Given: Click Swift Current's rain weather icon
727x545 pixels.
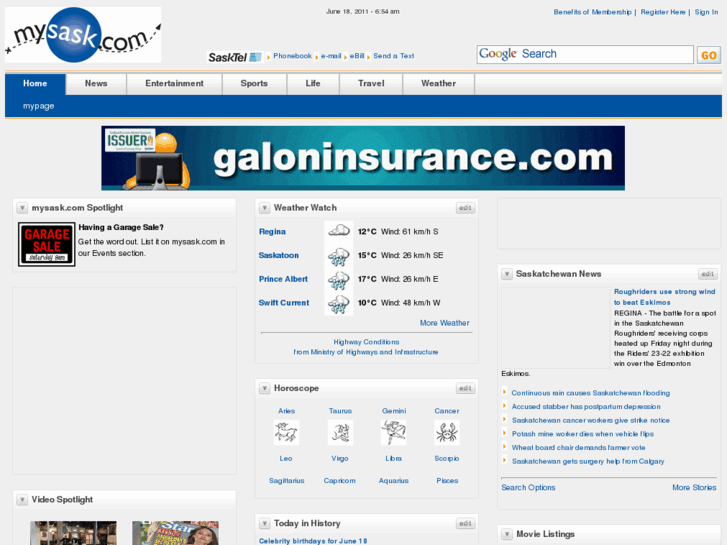Looking at the screenshot, I should (x=339, y=303).
